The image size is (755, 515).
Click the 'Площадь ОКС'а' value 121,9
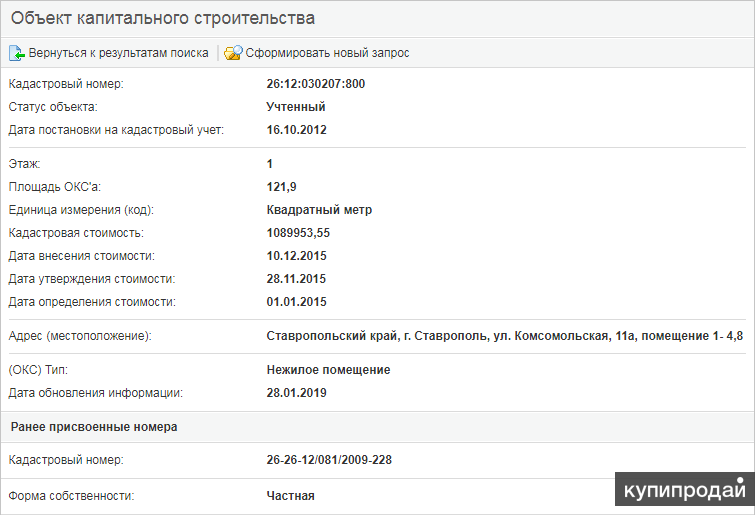[x=282, y=187]
